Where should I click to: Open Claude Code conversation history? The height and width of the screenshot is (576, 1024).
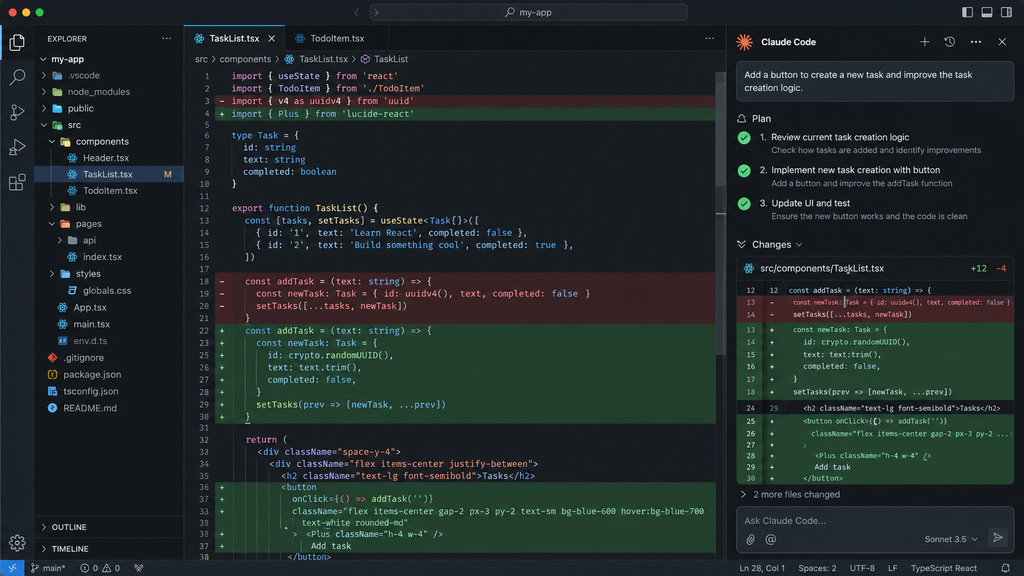pyautogui.click(x=950, y=42)
